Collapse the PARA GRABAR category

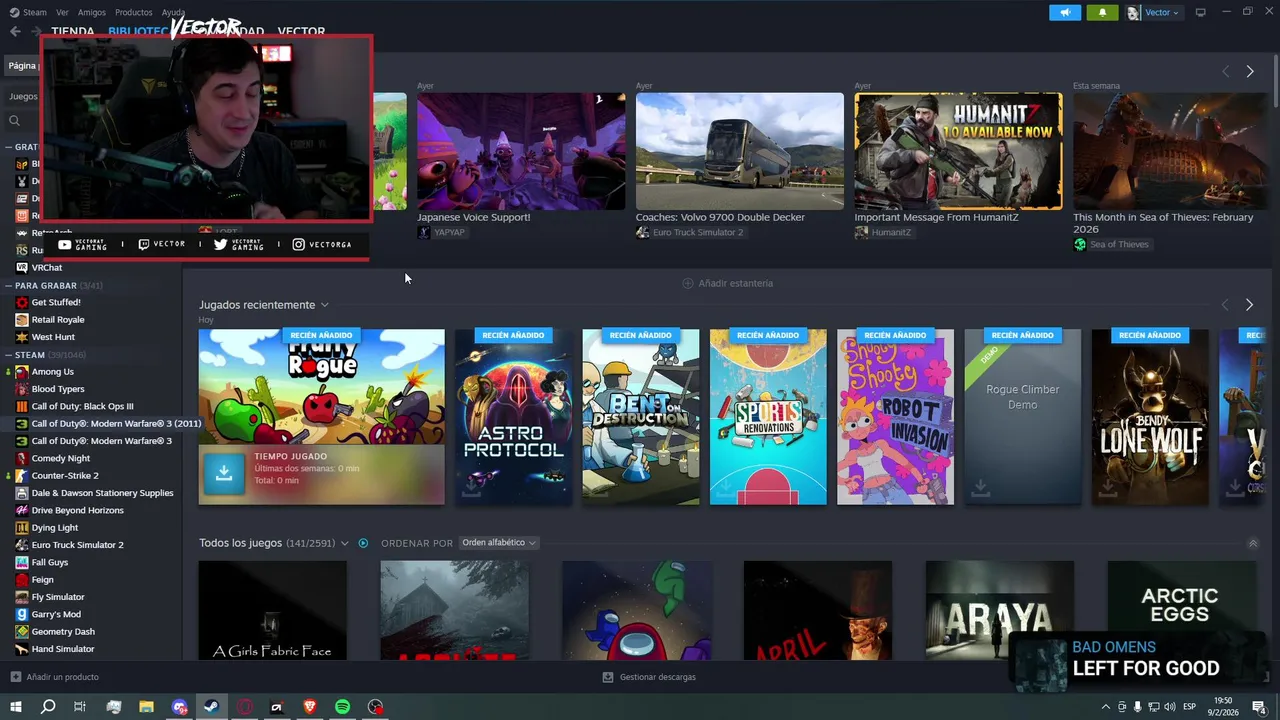pos(9,286)
